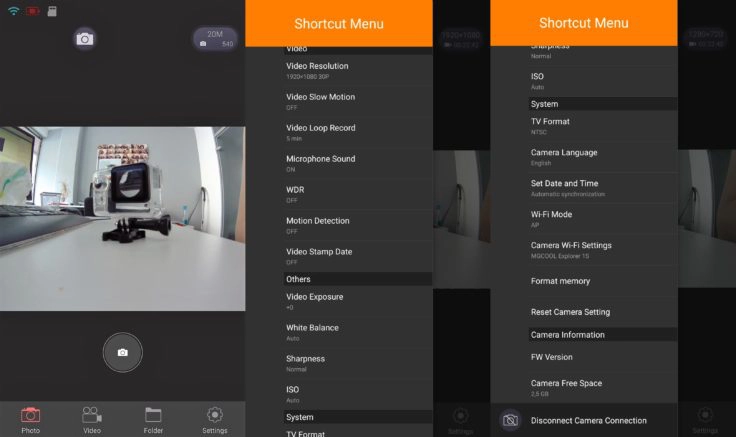Open Sharpness setting below White Balance
The height and width of the screenshot is (437, 736).
[x=358, y=363]
